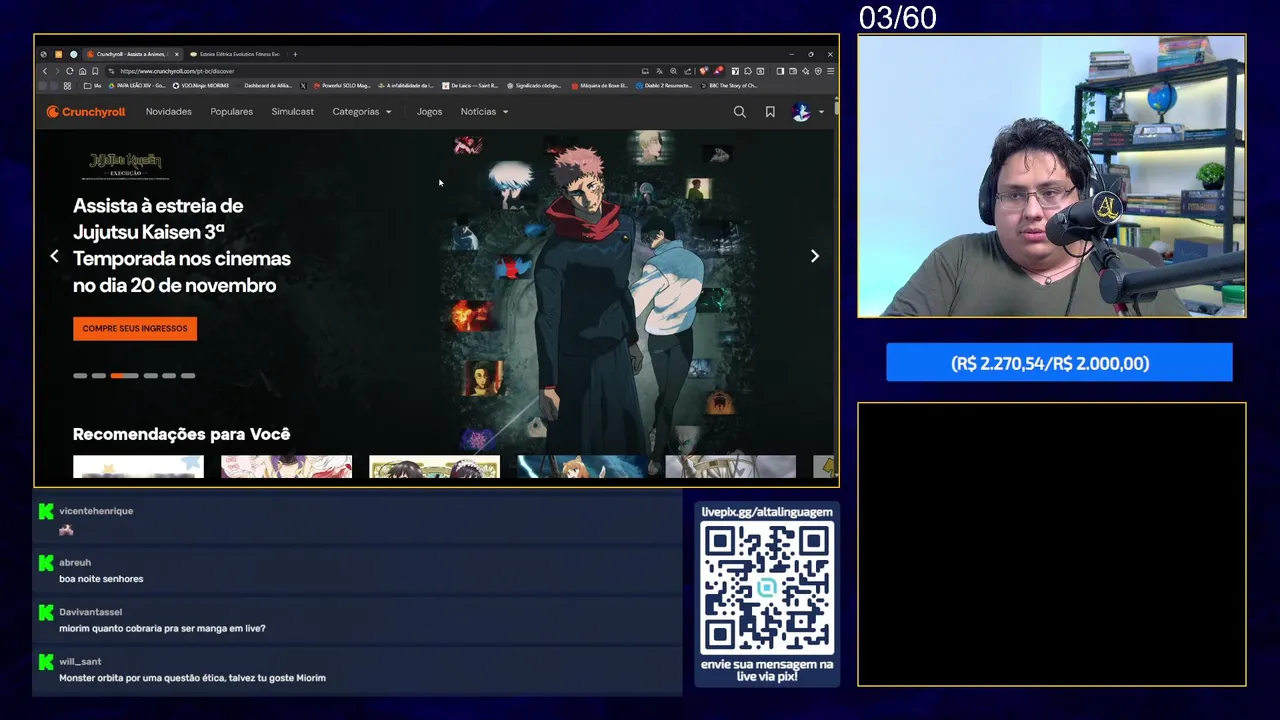Click the R$ 2.270,54/R$ 2.000,00 donation goal bar

[x=1059, y=362]
